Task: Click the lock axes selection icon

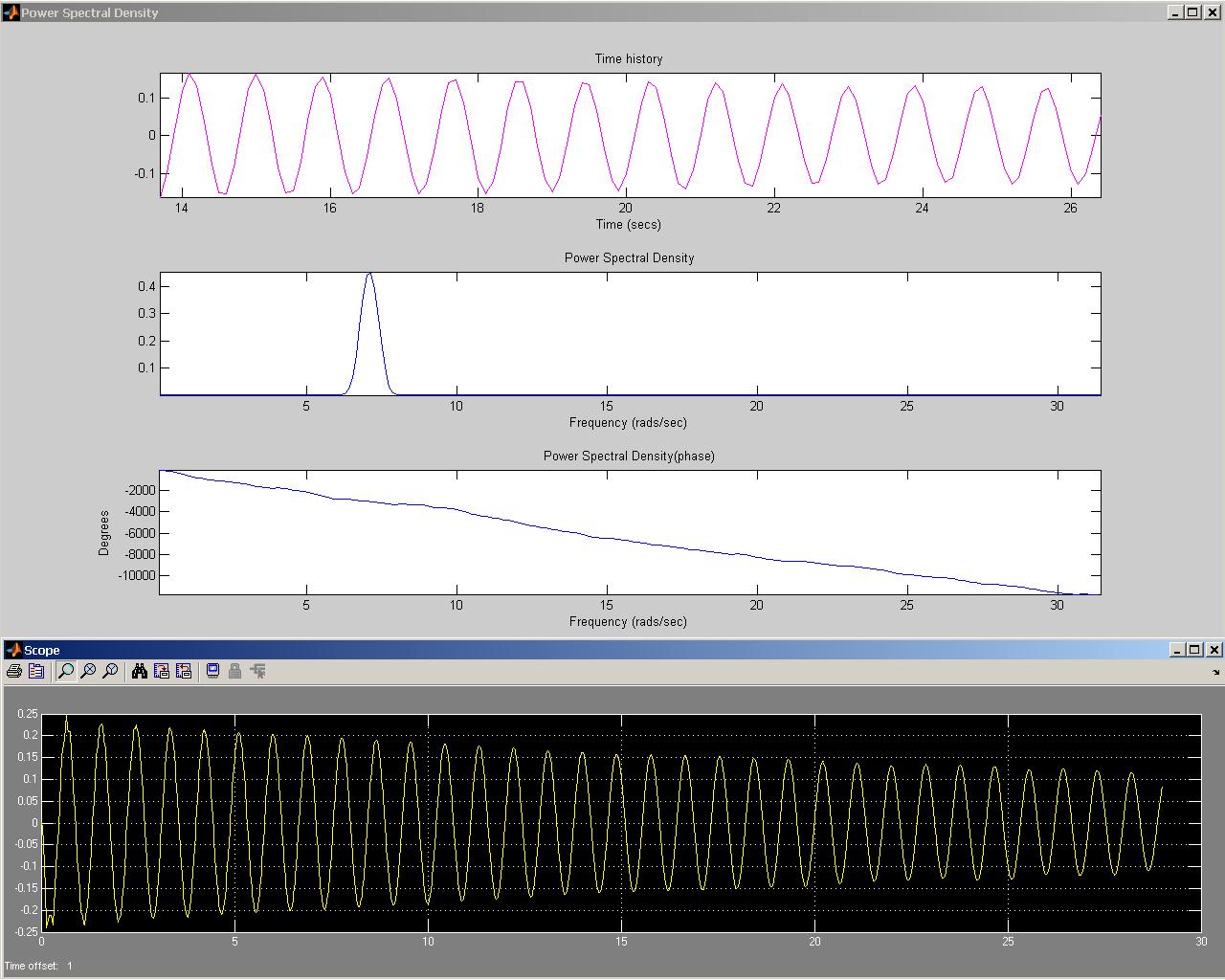Action: tap(234, 672)
